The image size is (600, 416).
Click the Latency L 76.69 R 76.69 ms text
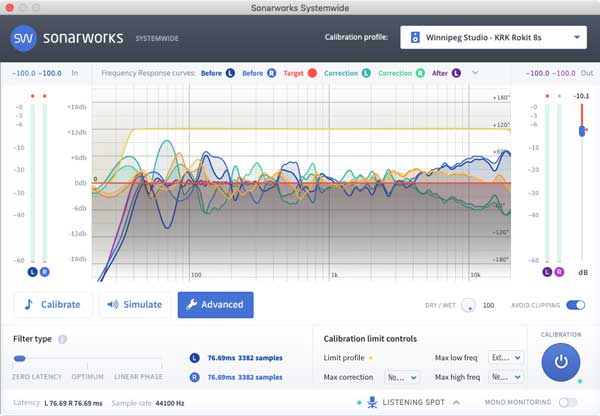(x=58, y=403)
